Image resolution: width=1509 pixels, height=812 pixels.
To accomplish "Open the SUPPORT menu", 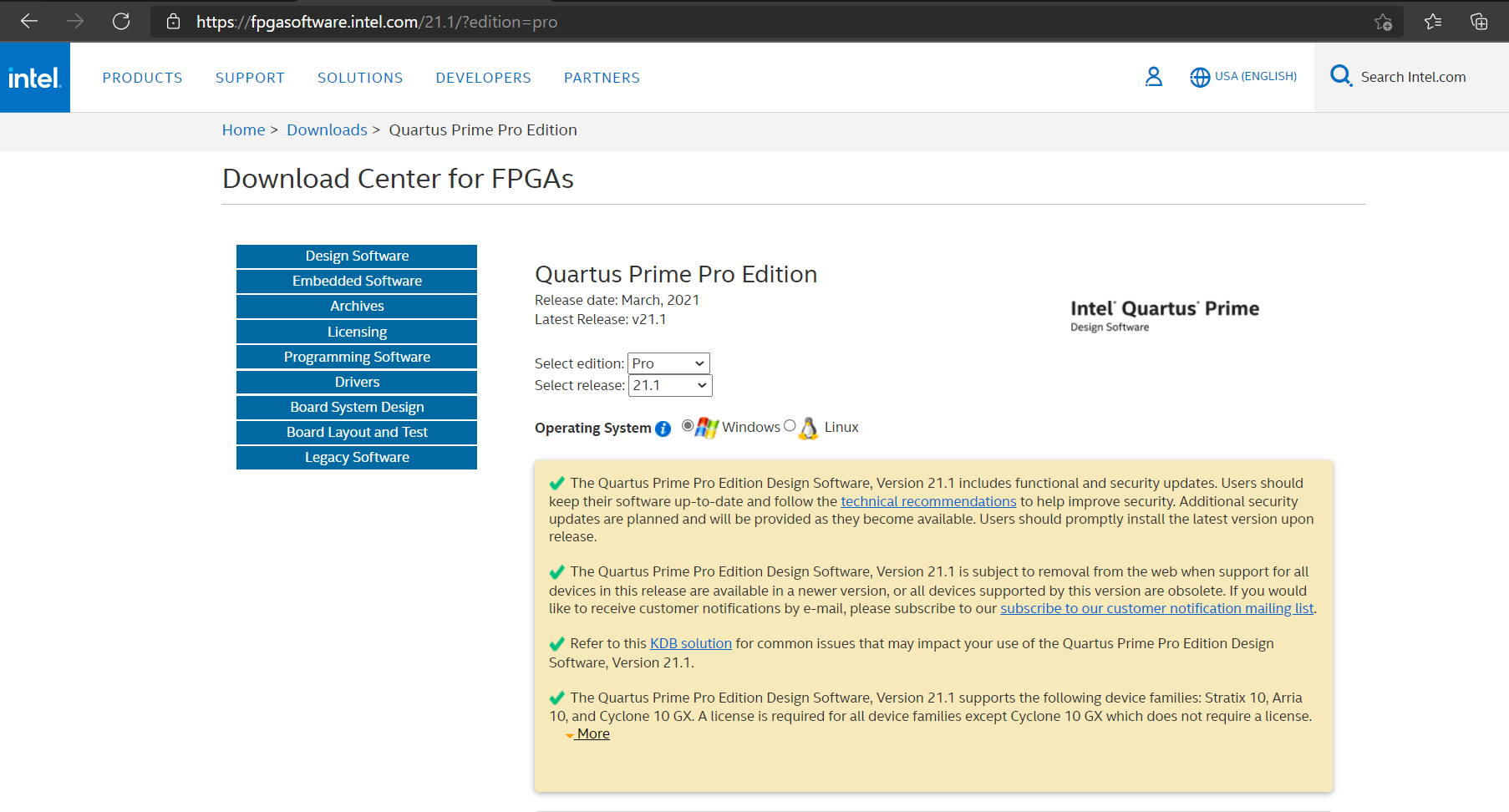I will pos(250,77).
